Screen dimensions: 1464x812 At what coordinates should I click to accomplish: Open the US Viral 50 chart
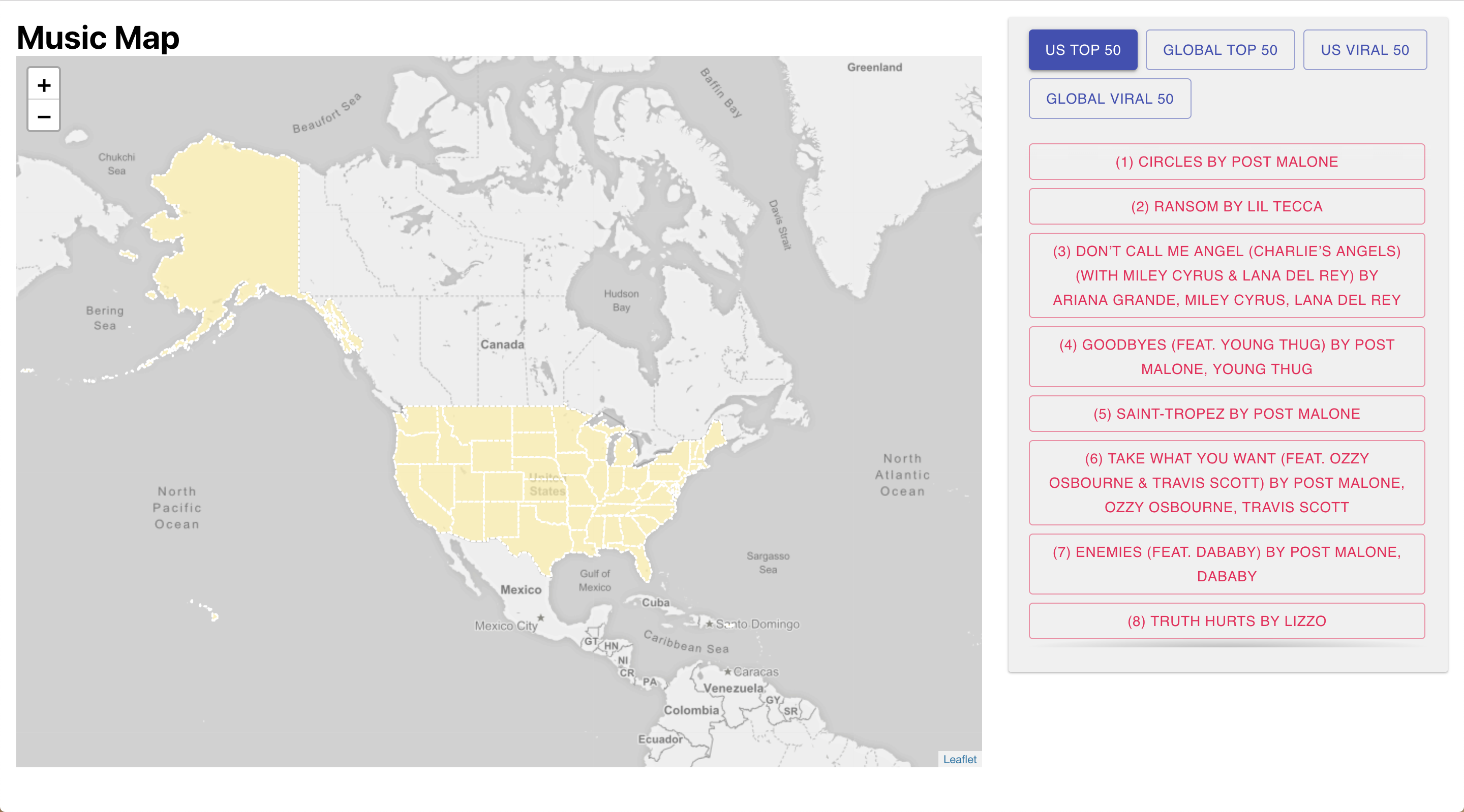click(x=1364, y=50)
